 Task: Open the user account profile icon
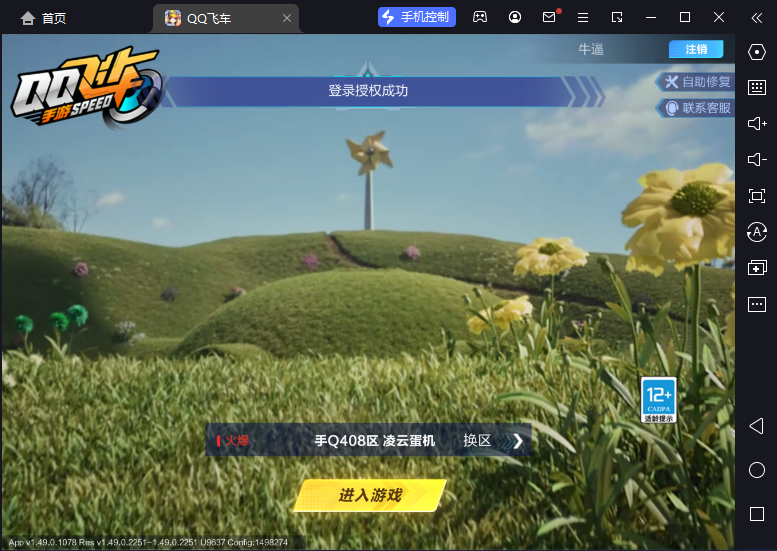click(515, 17)
